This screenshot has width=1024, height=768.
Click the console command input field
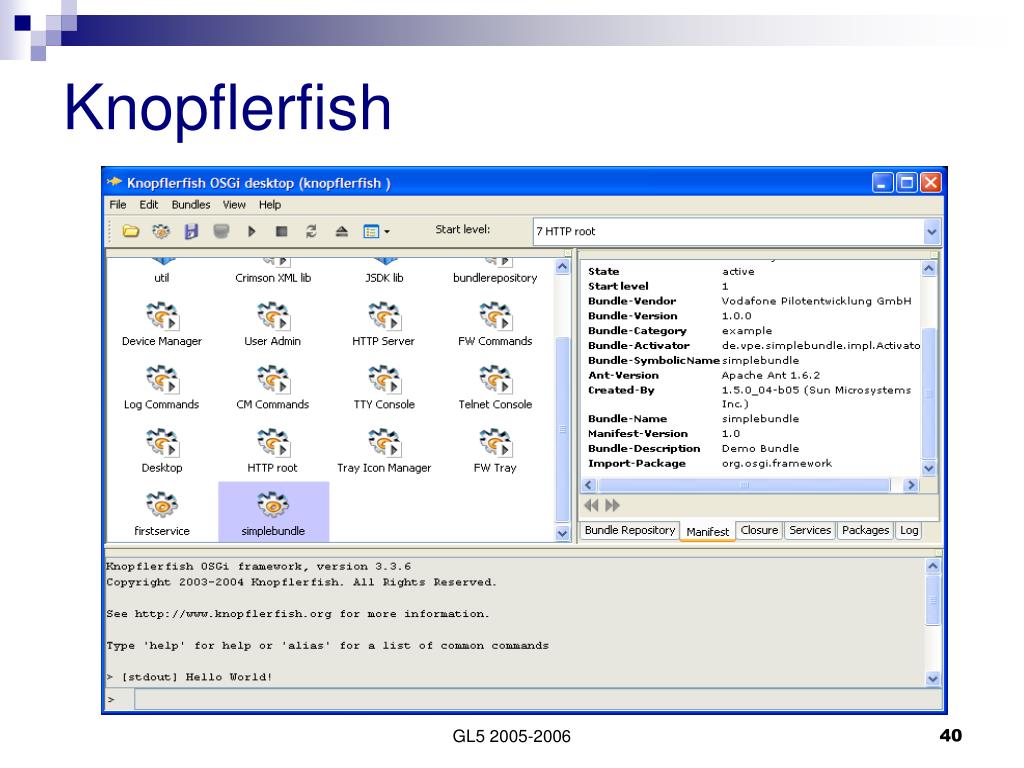(x=538, y=699)
